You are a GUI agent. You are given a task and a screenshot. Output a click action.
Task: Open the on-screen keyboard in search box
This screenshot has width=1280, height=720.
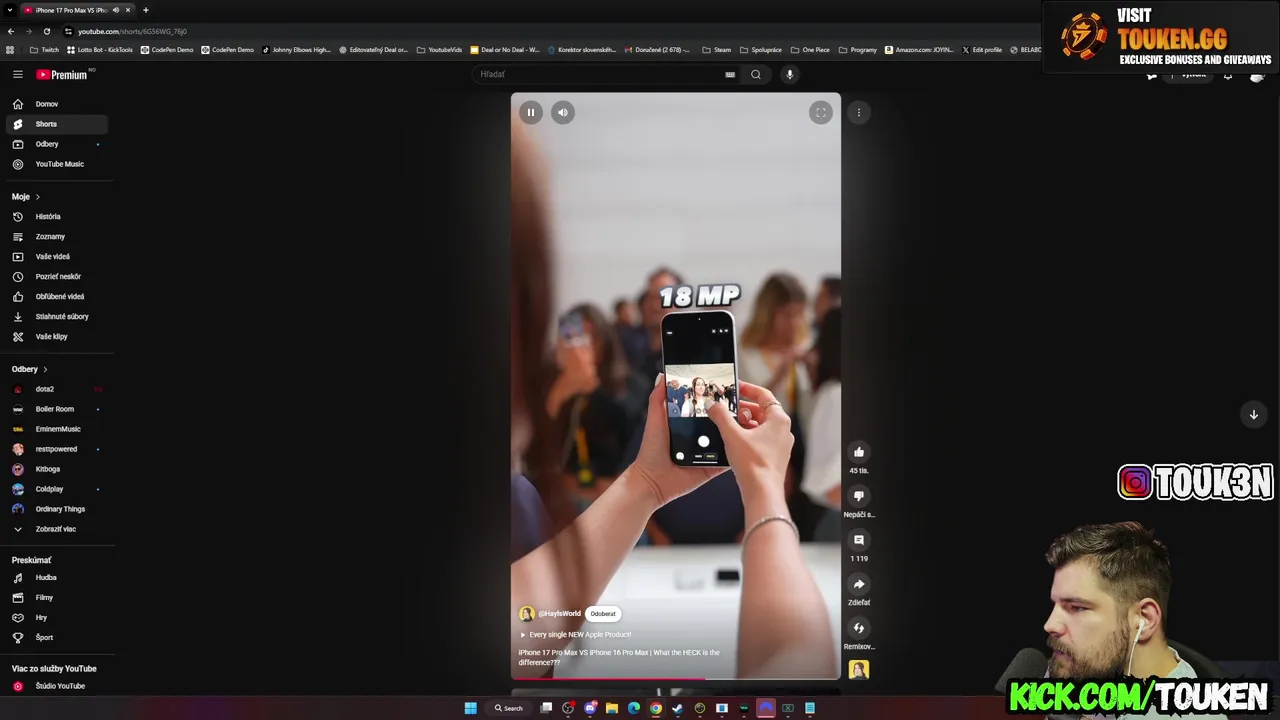[730, 74]
